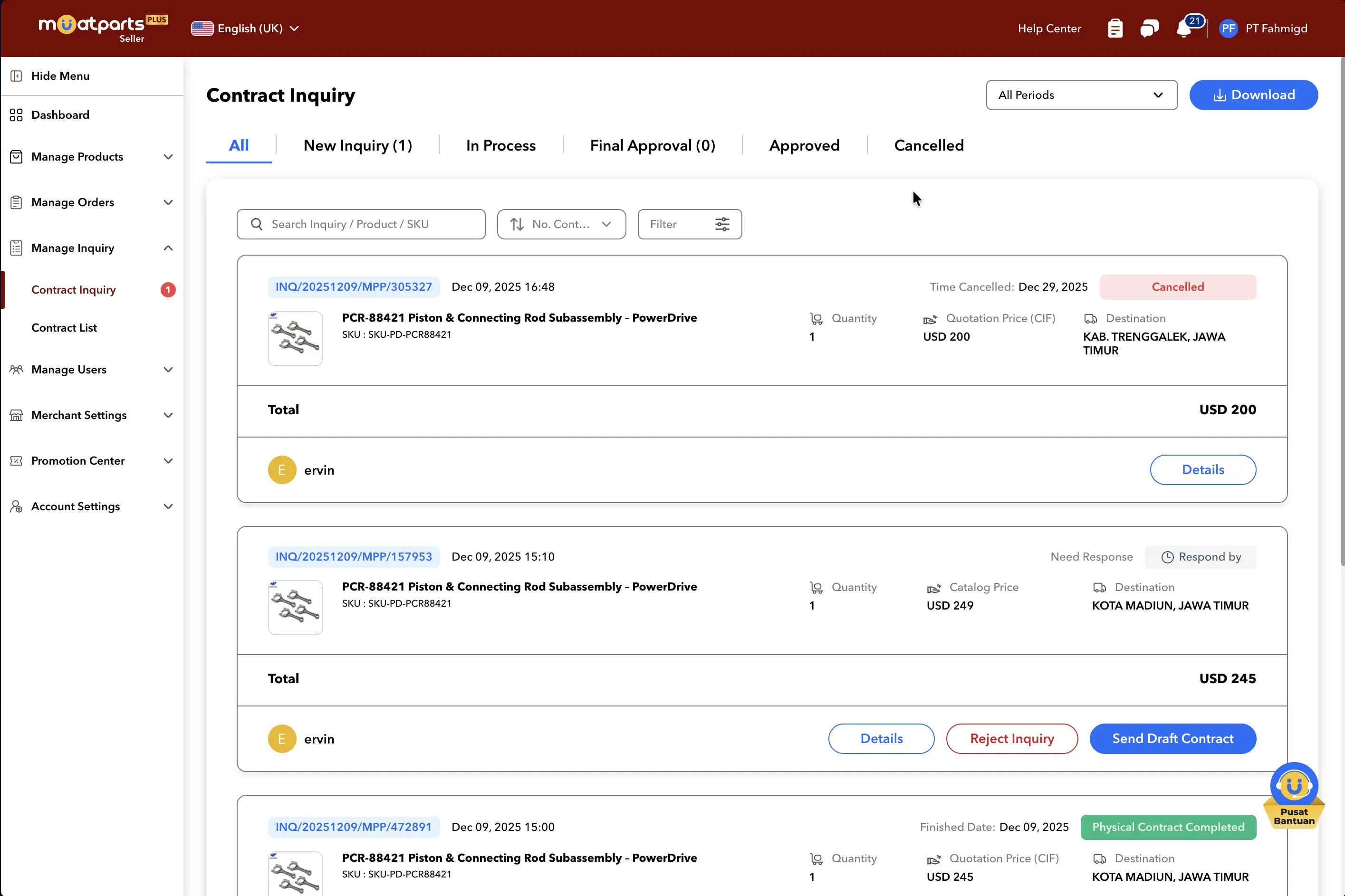The image size is (1345, 896).
Task: Switch to the Cancelled tab
Action: coord(928,146)
